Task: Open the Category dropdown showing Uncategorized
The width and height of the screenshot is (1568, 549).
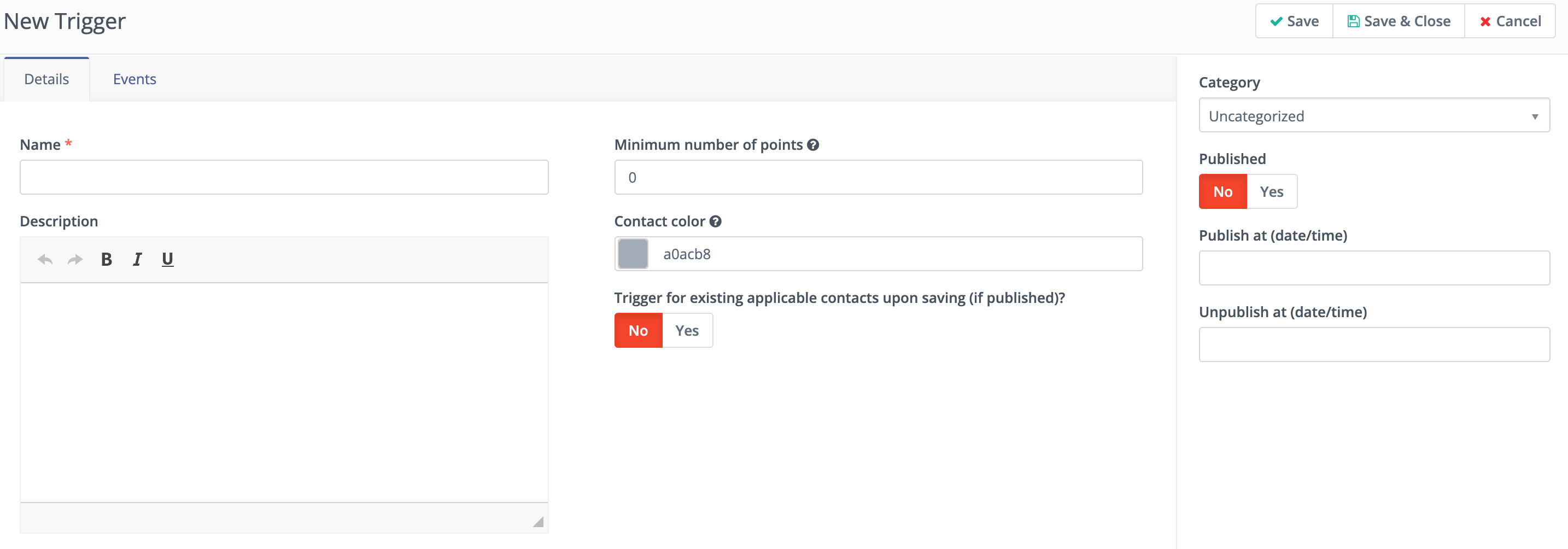Action: point(1374,115)
